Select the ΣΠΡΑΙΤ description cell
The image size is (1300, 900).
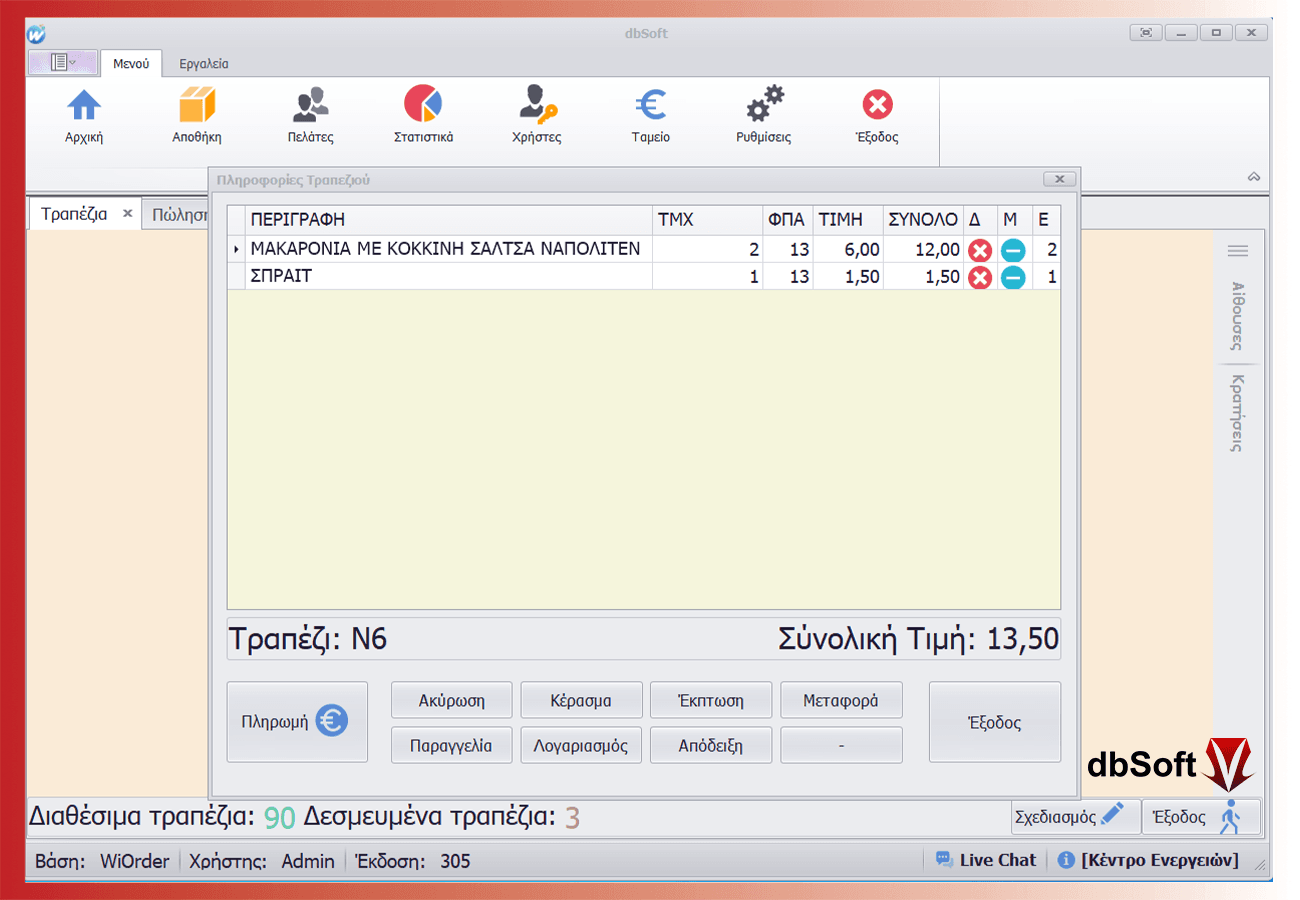[448, 277]
